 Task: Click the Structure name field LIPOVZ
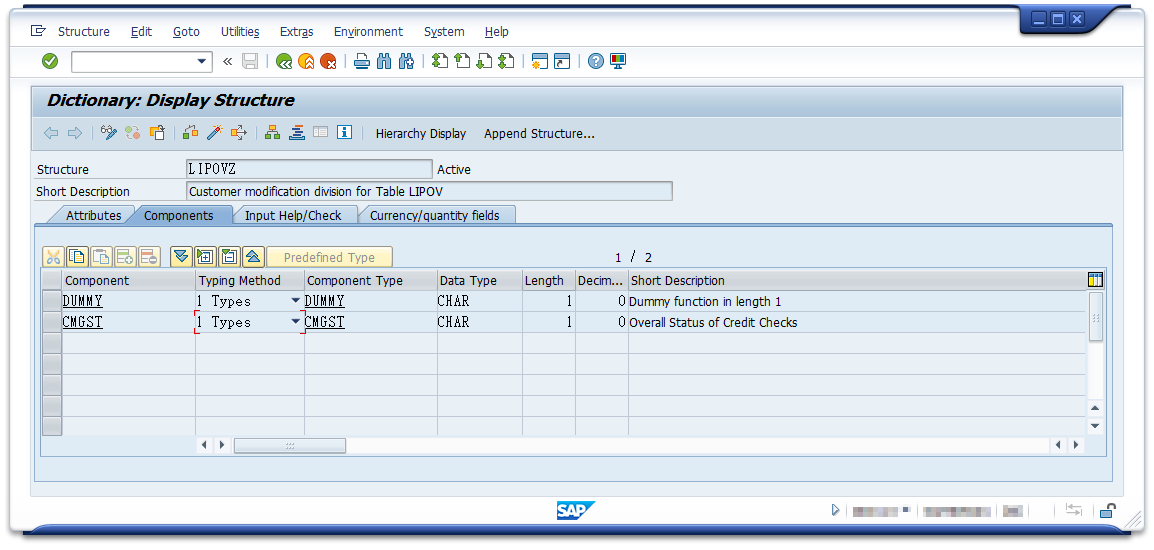point(310,169)
